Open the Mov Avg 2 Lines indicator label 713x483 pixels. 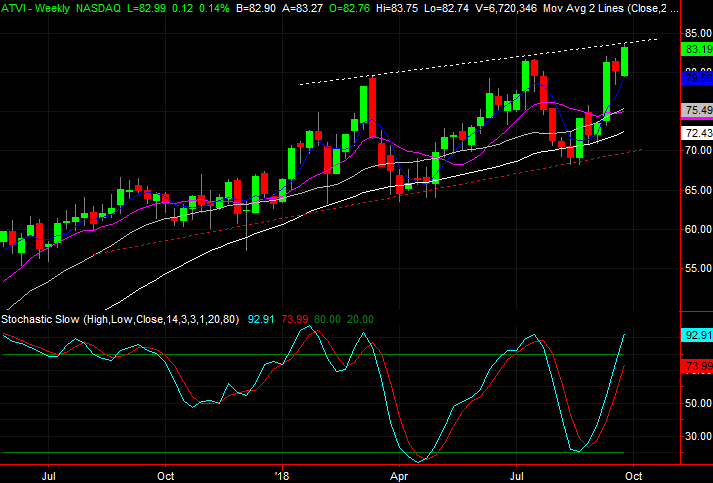[611, 8]
